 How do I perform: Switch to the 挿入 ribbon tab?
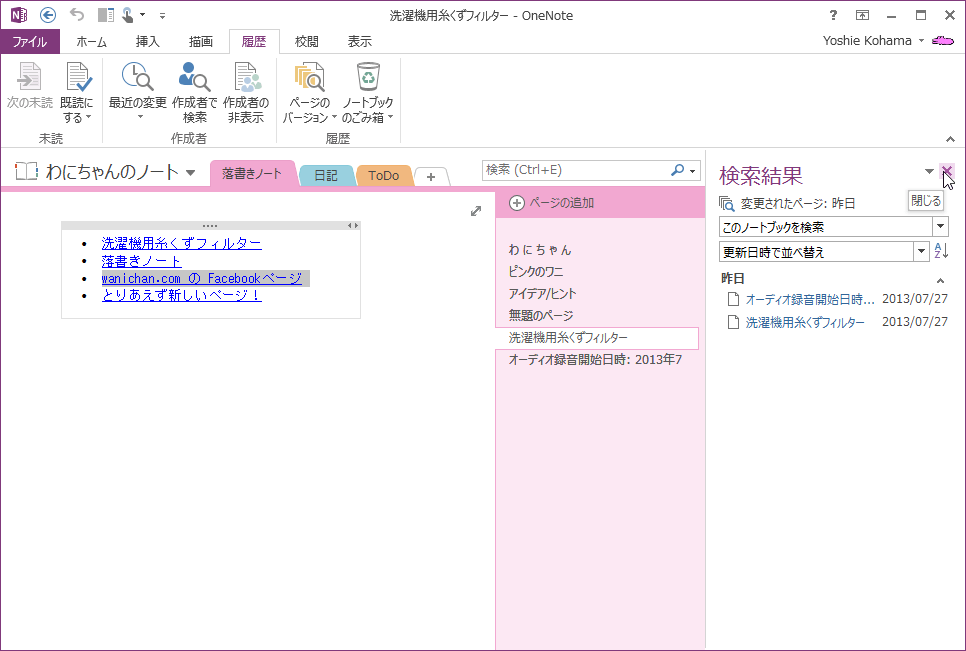(148, 41)
